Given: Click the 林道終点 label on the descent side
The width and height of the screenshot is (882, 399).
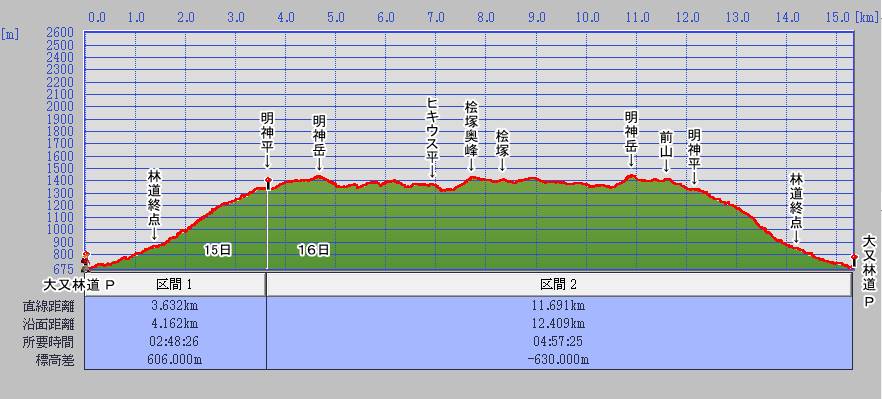Looking at the screenshot, I should point(795,200).
